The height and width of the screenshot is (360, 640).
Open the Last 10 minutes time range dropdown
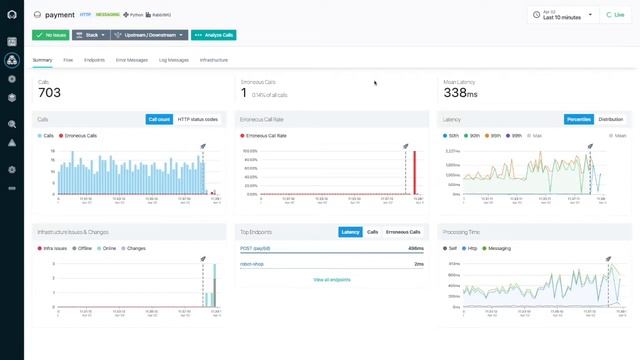[563, 15]
